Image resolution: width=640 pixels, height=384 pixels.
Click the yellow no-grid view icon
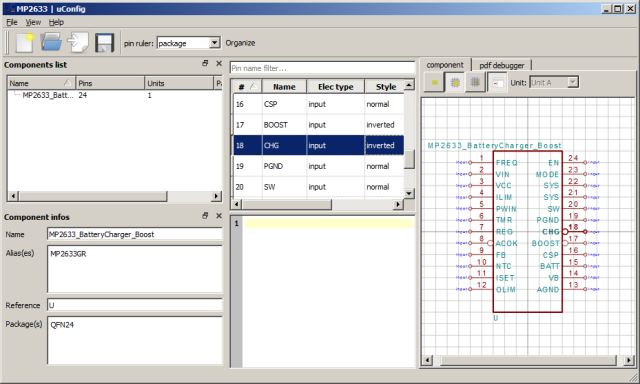point(434,82)
